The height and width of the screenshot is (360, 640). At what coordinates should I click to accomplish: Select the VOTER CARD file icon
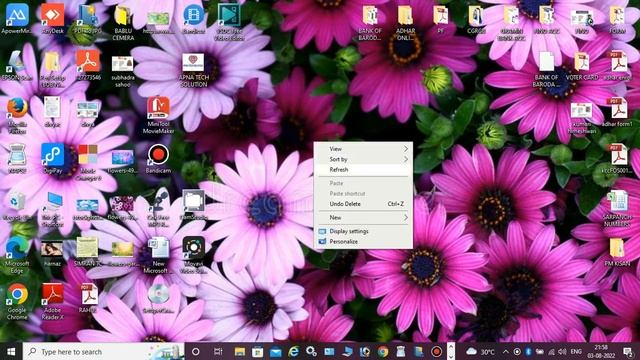(x=582, y=66)
